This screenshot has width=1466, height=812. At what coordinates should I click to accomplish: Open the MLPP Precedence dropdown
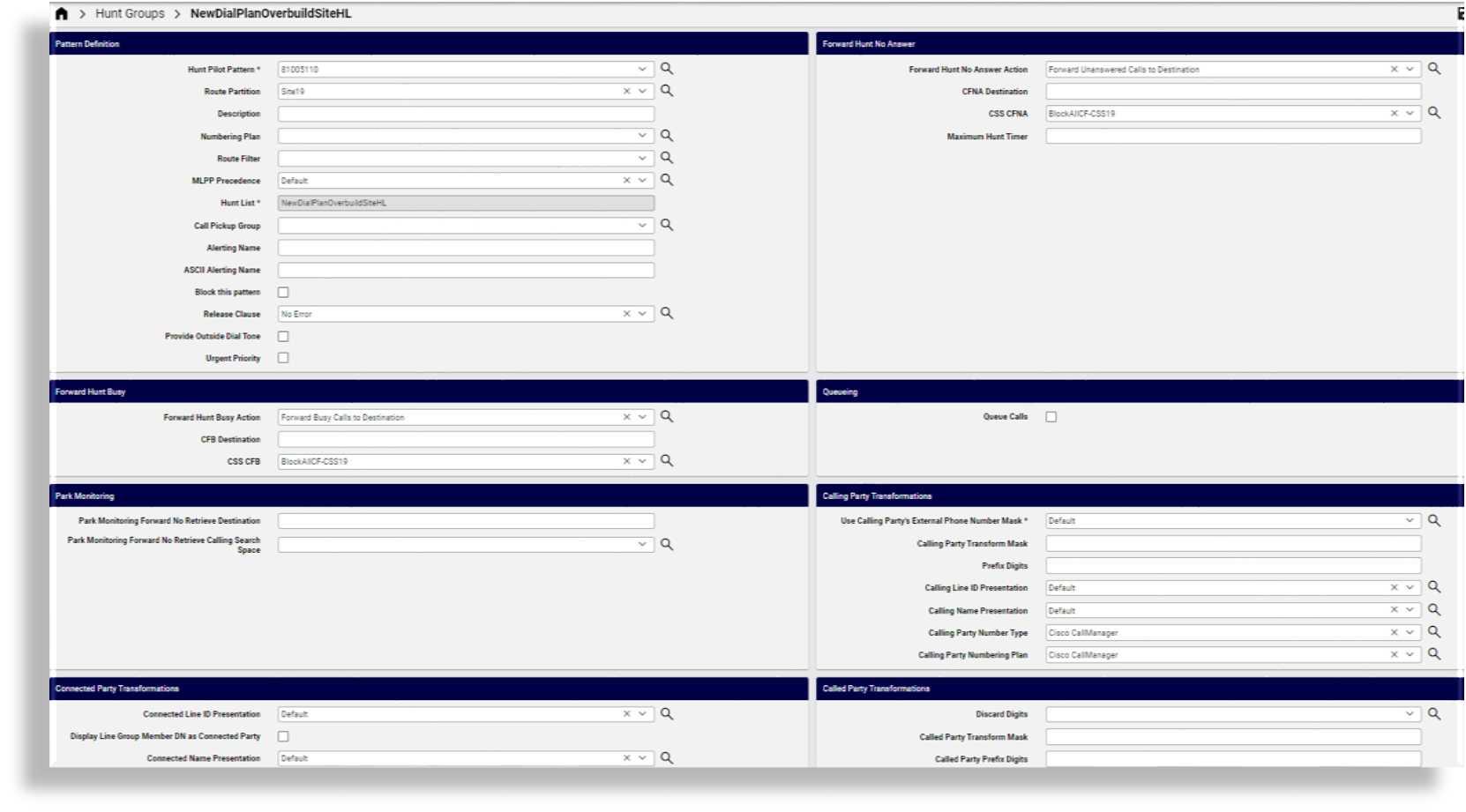point(642,181)
